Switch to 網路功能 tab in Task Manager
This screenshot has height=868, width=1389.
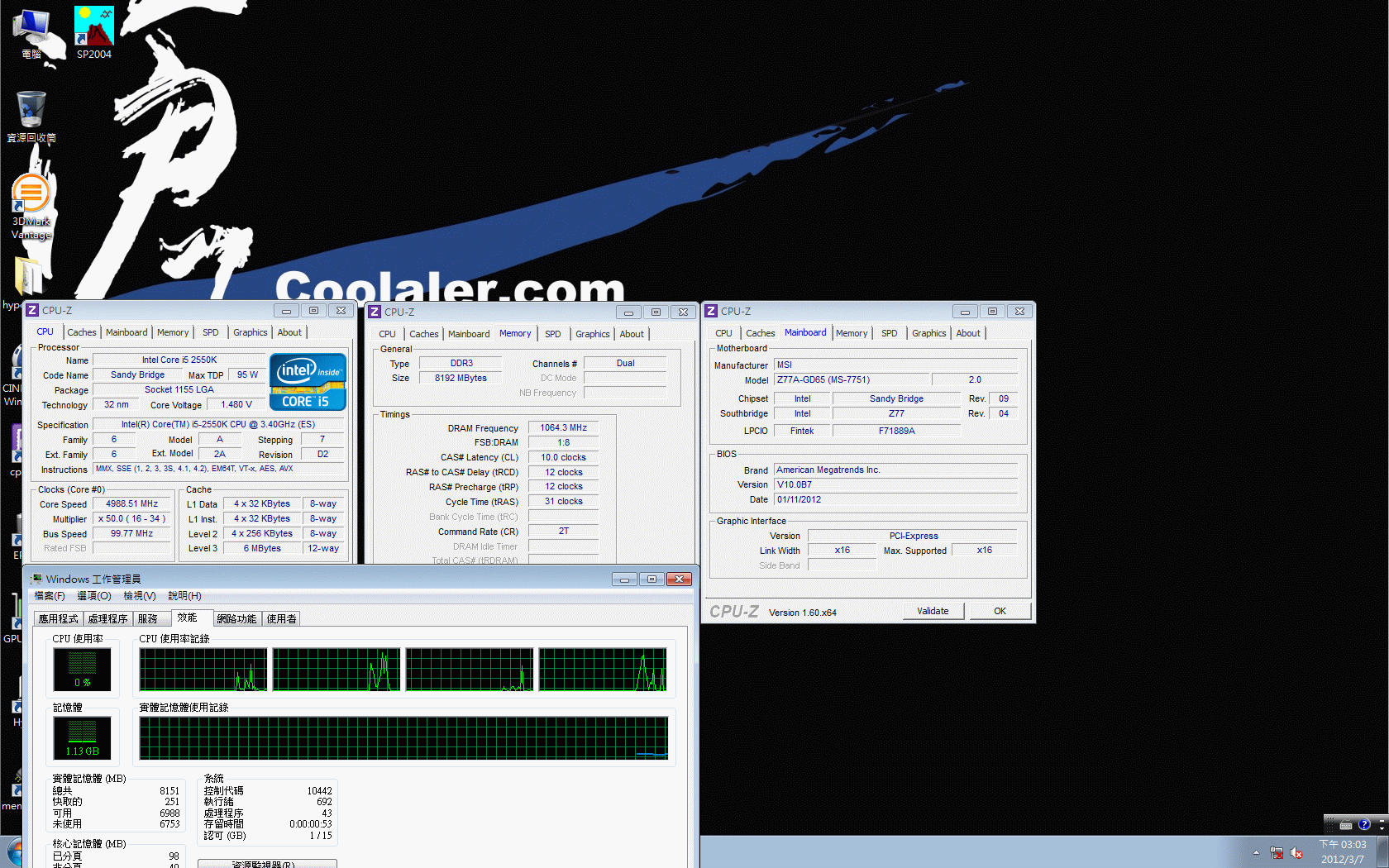[x=236, y=618]
